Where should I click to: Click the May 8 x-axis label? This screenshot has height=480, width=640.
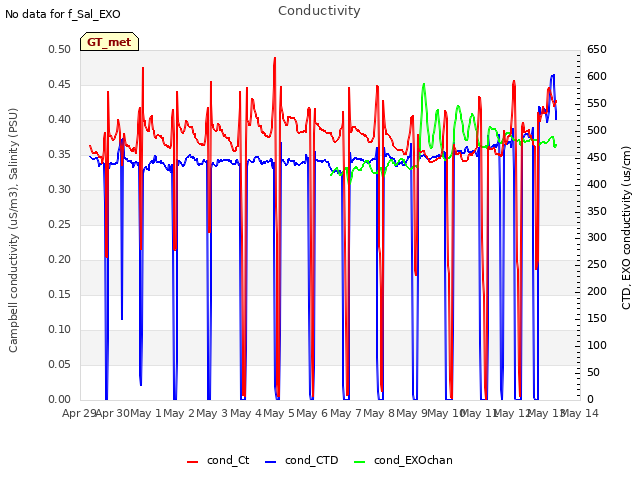tap(379, 413)
